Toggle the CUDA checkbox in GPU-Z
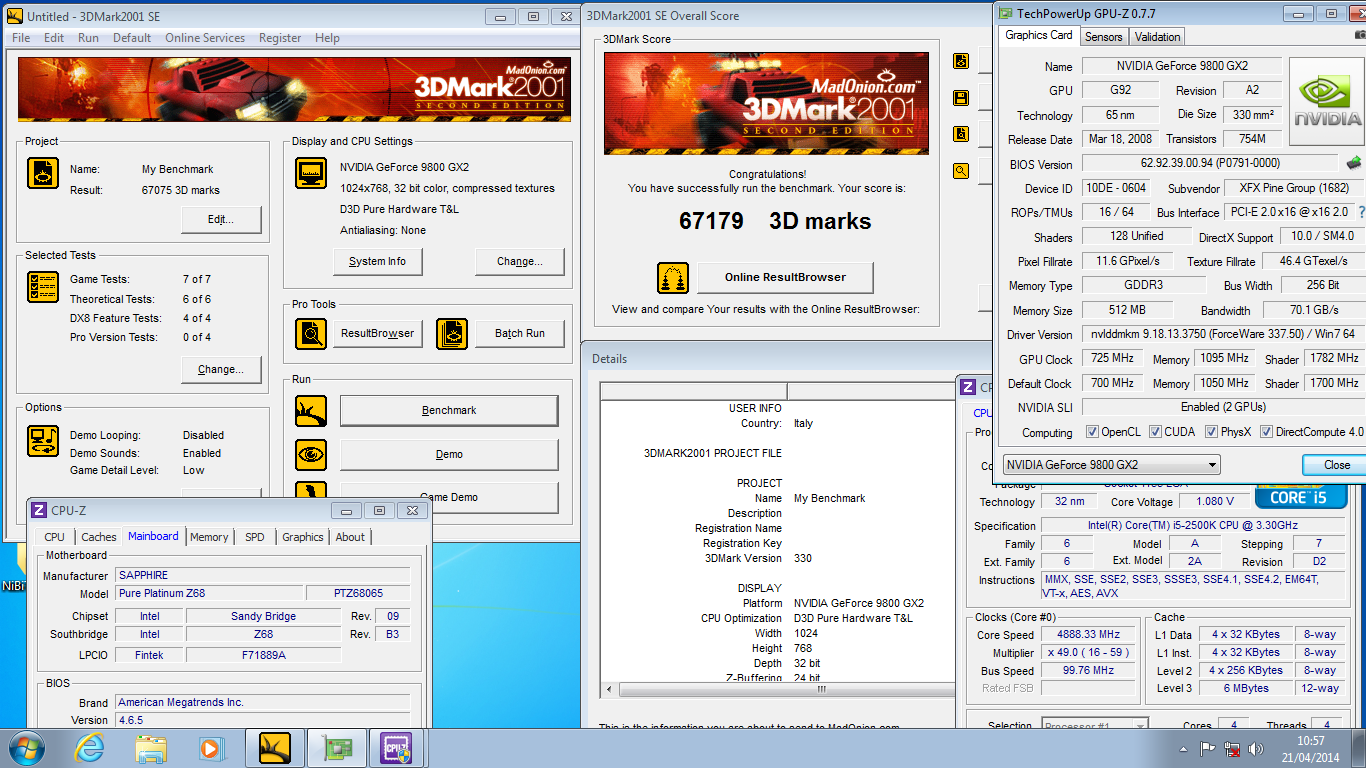Image resolution: width=1366 pixels, height=768 pixels. [1155, 432]
